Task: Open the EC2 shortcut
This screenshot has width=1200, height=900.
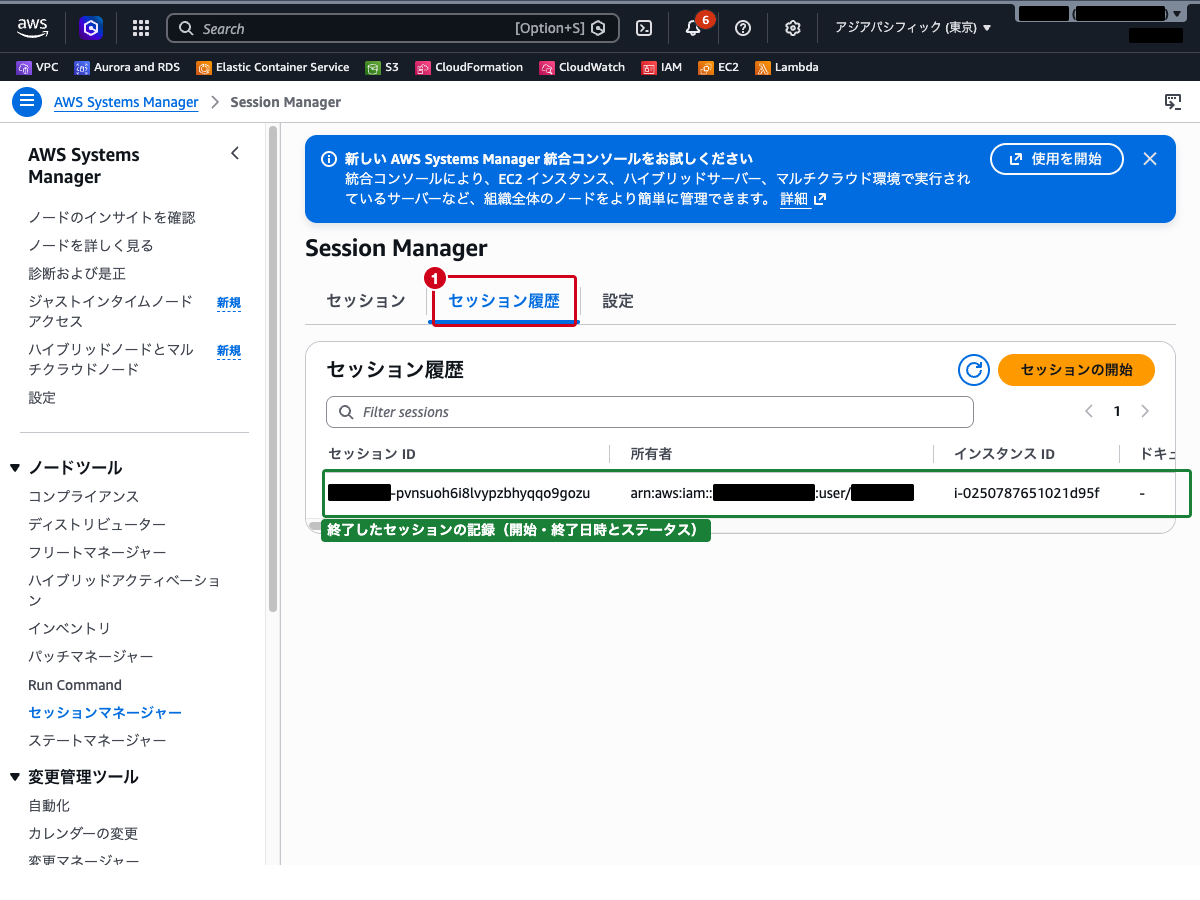Action: 719,67
